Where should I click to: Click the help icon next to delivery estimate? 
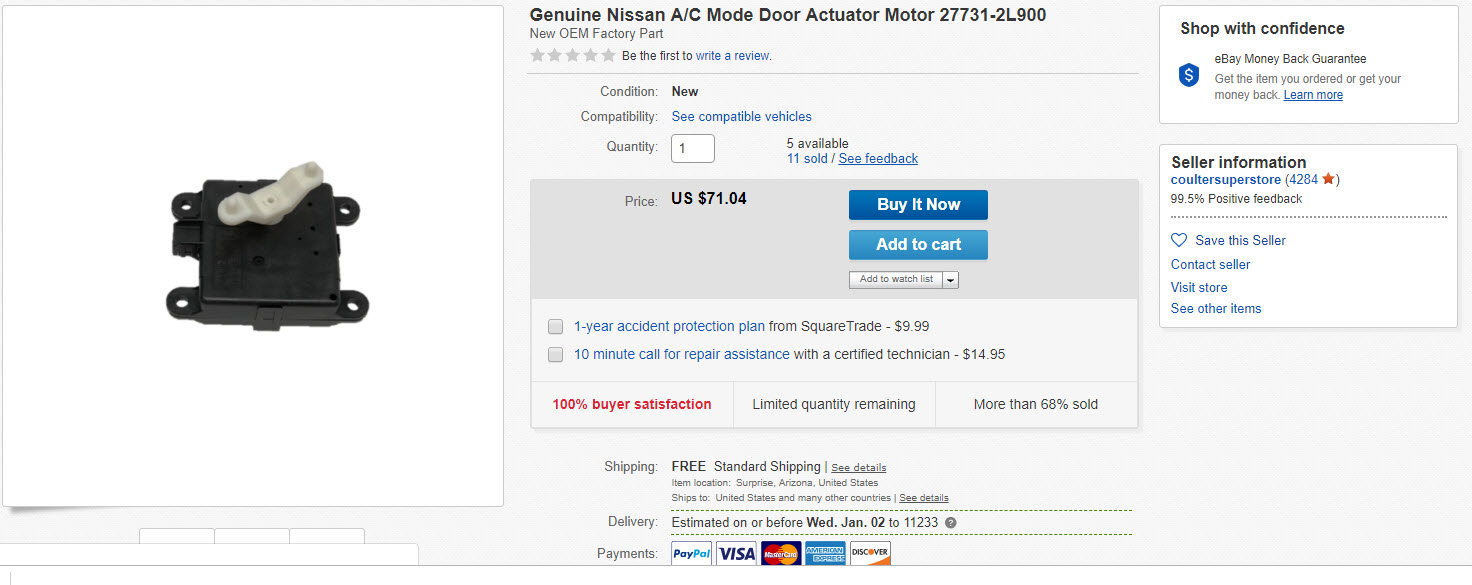click(x=950, y=522)
